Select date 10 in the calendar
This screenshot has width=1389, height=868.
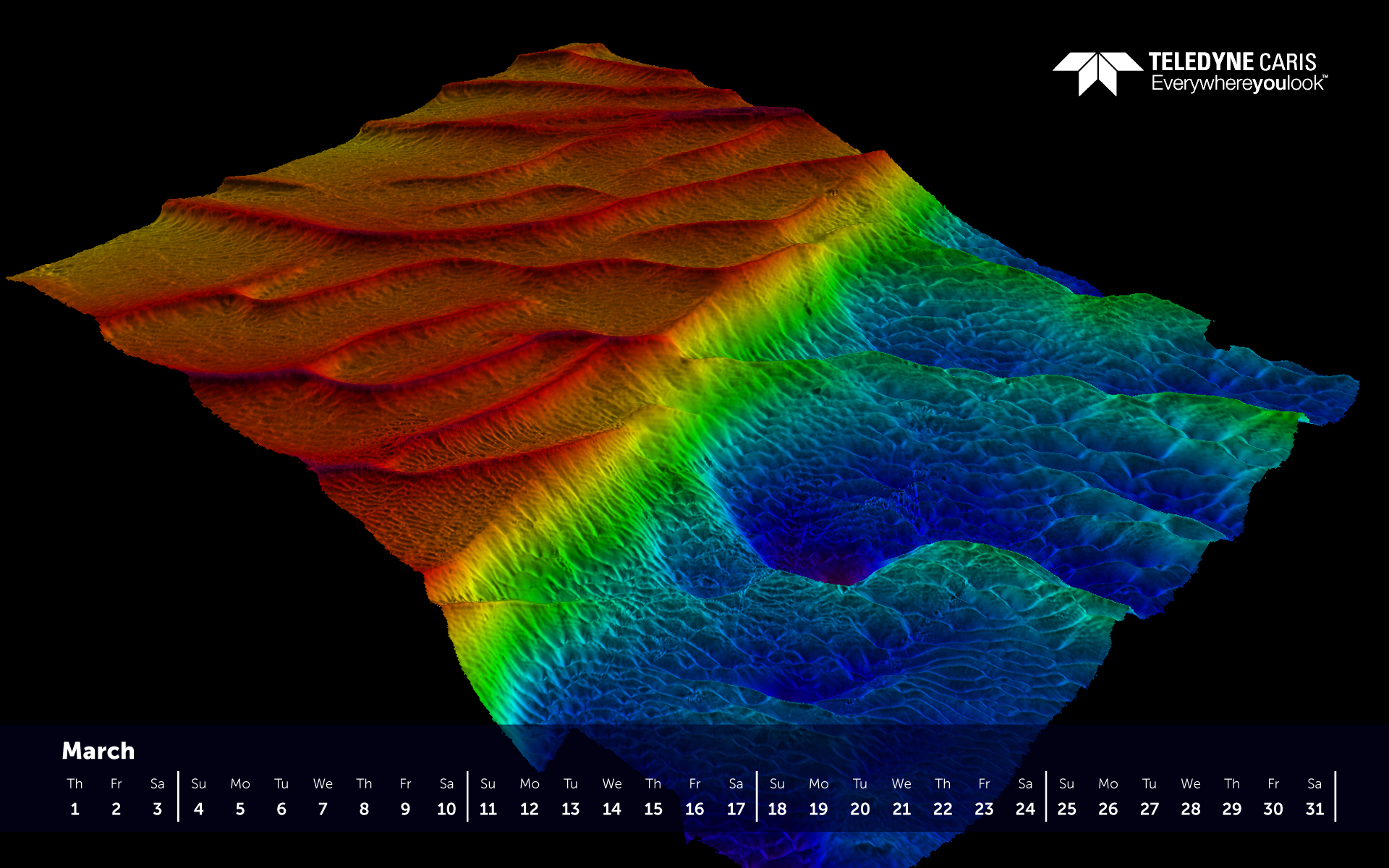click(x=446, y=809)
